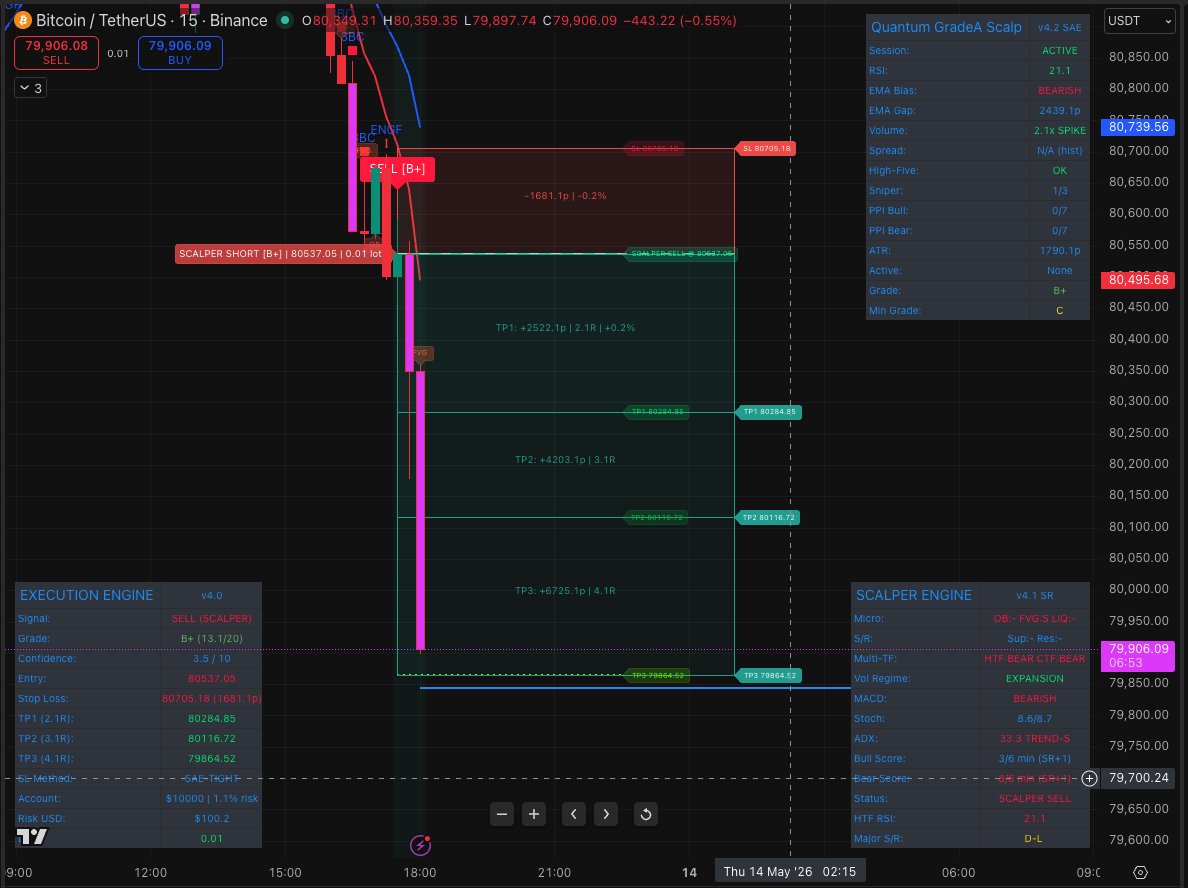Click the TP3 79864.52 price label
Viewport: 1188px width, 888px height.
point(768,675)
